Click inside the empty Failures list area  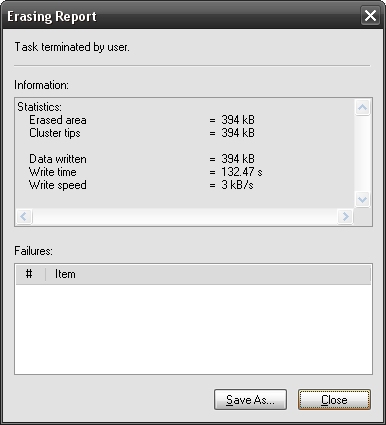[193, 329]
